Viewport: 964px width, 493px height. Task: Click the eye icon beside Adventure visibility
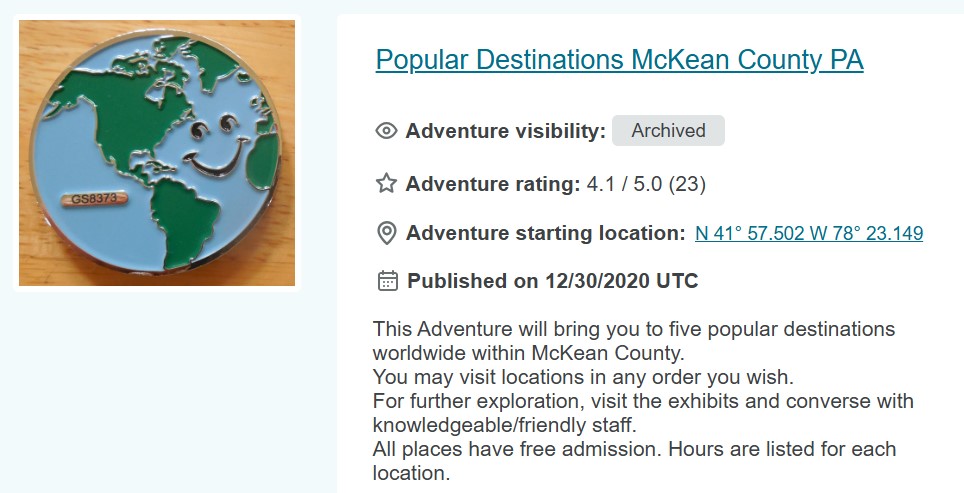tap(386, 131)
